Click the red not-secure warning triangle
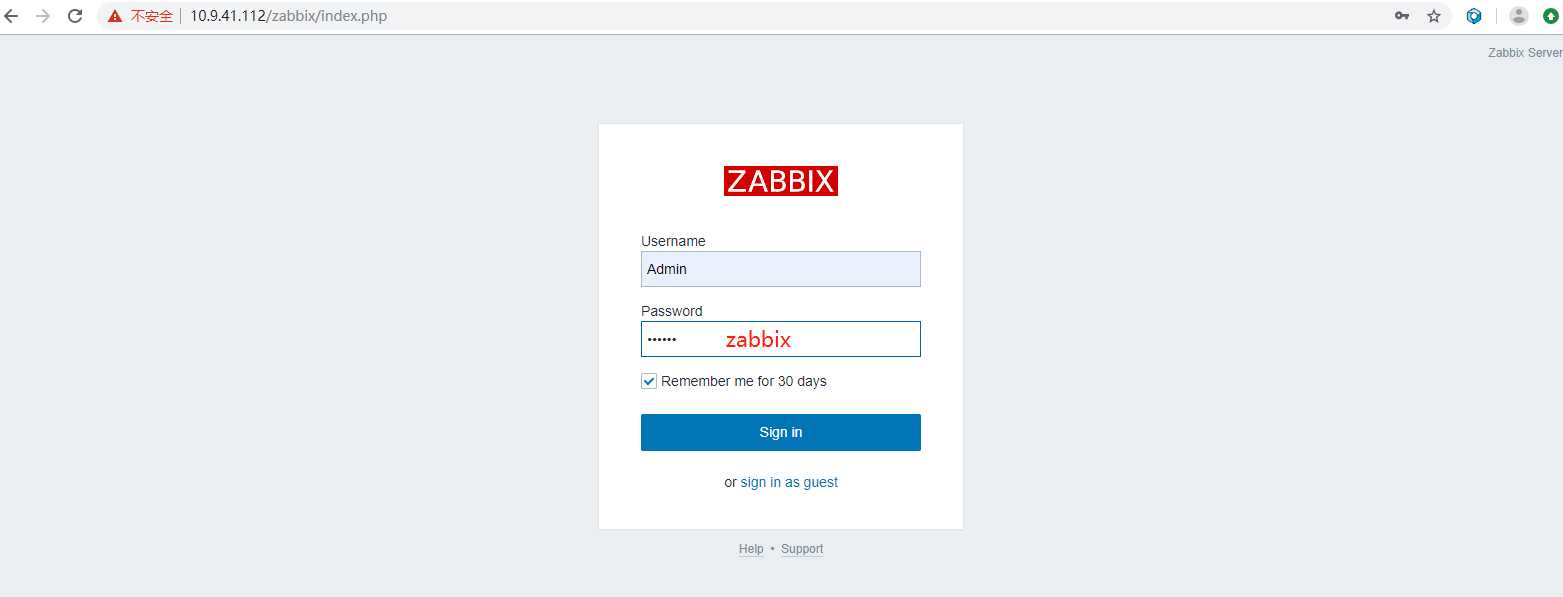Viewport: 1563px width, 597px height. 115,16
